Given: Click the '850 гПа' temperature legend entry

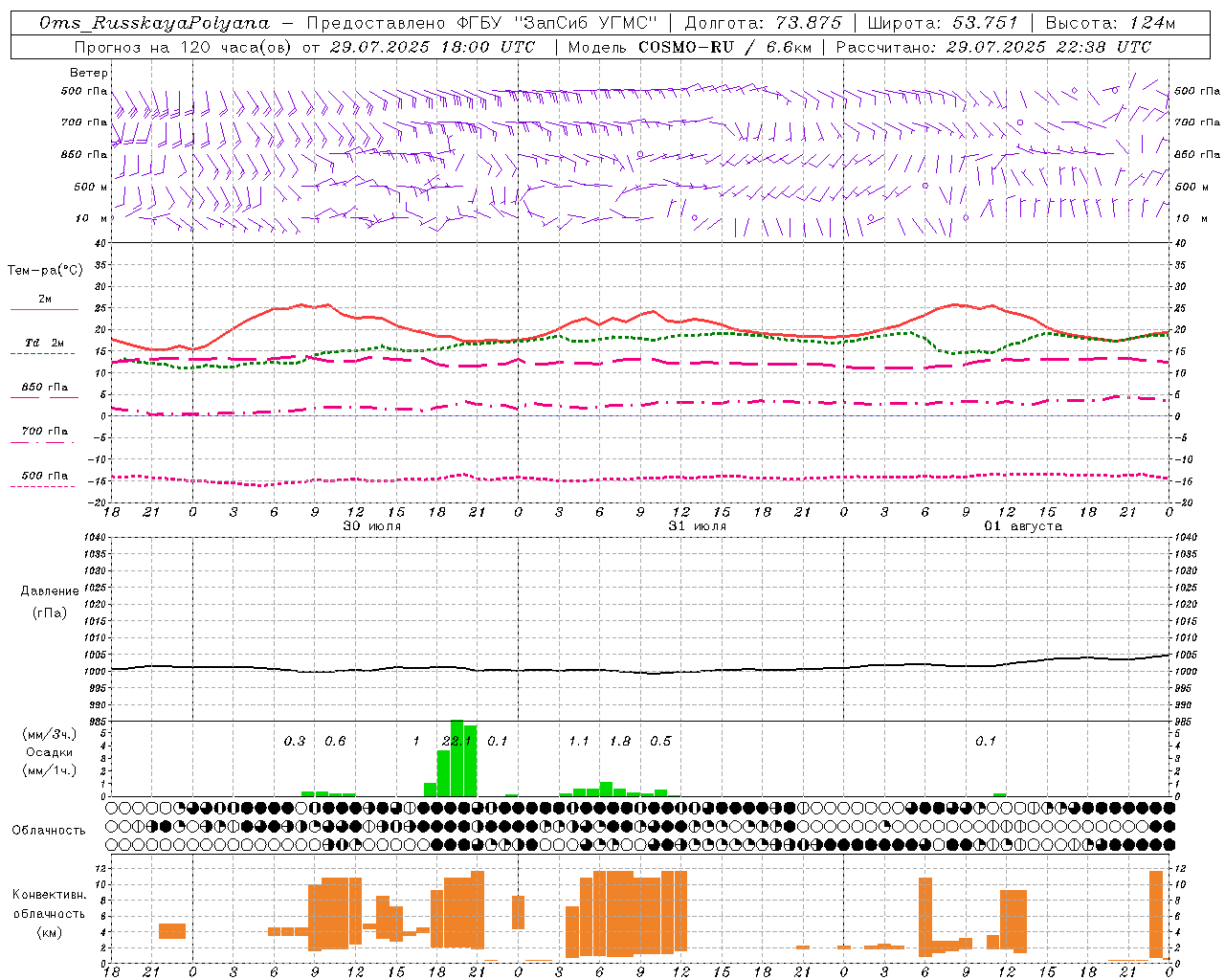Looking at the screenshot, I should [44, 388].
